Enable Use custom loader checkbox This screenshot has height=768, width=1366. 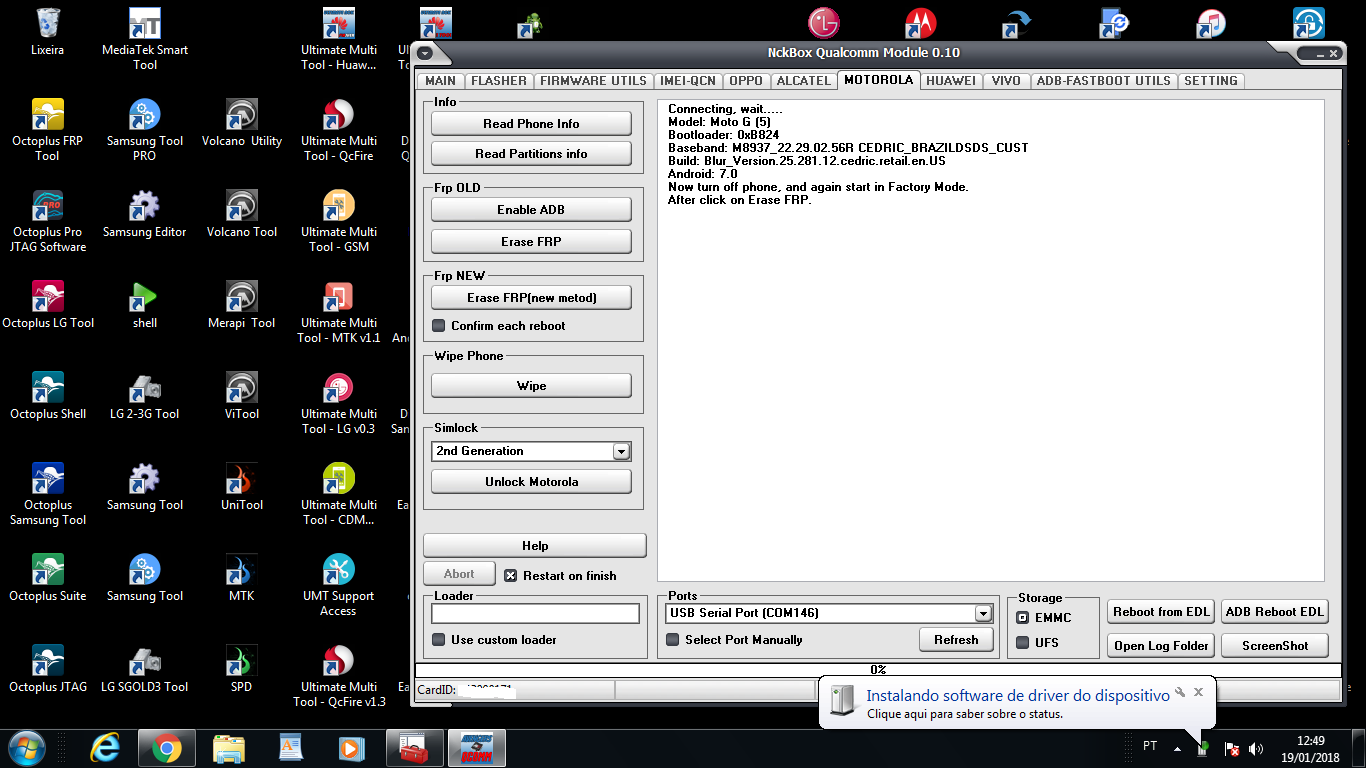438,640
